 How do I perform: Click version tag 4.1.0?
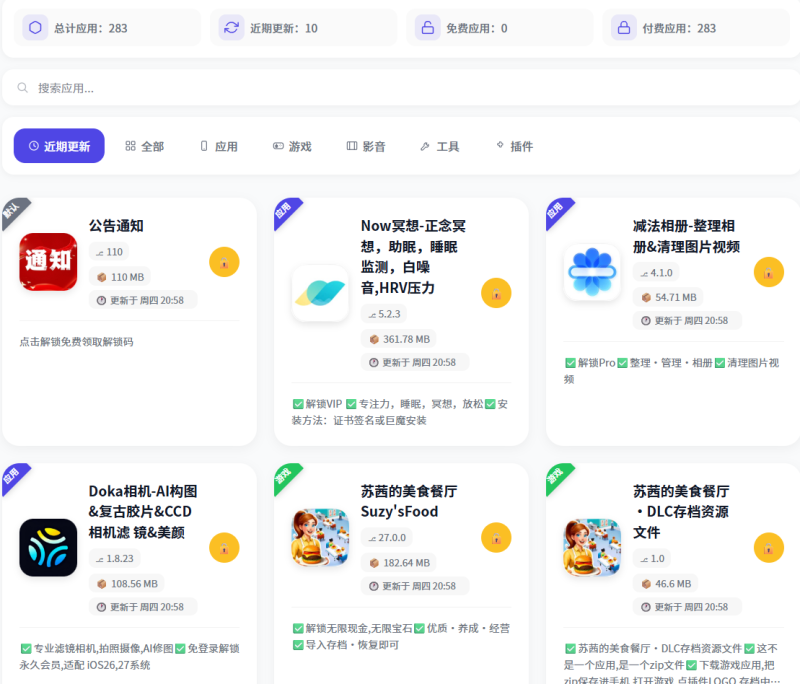(x=657, y=273)
